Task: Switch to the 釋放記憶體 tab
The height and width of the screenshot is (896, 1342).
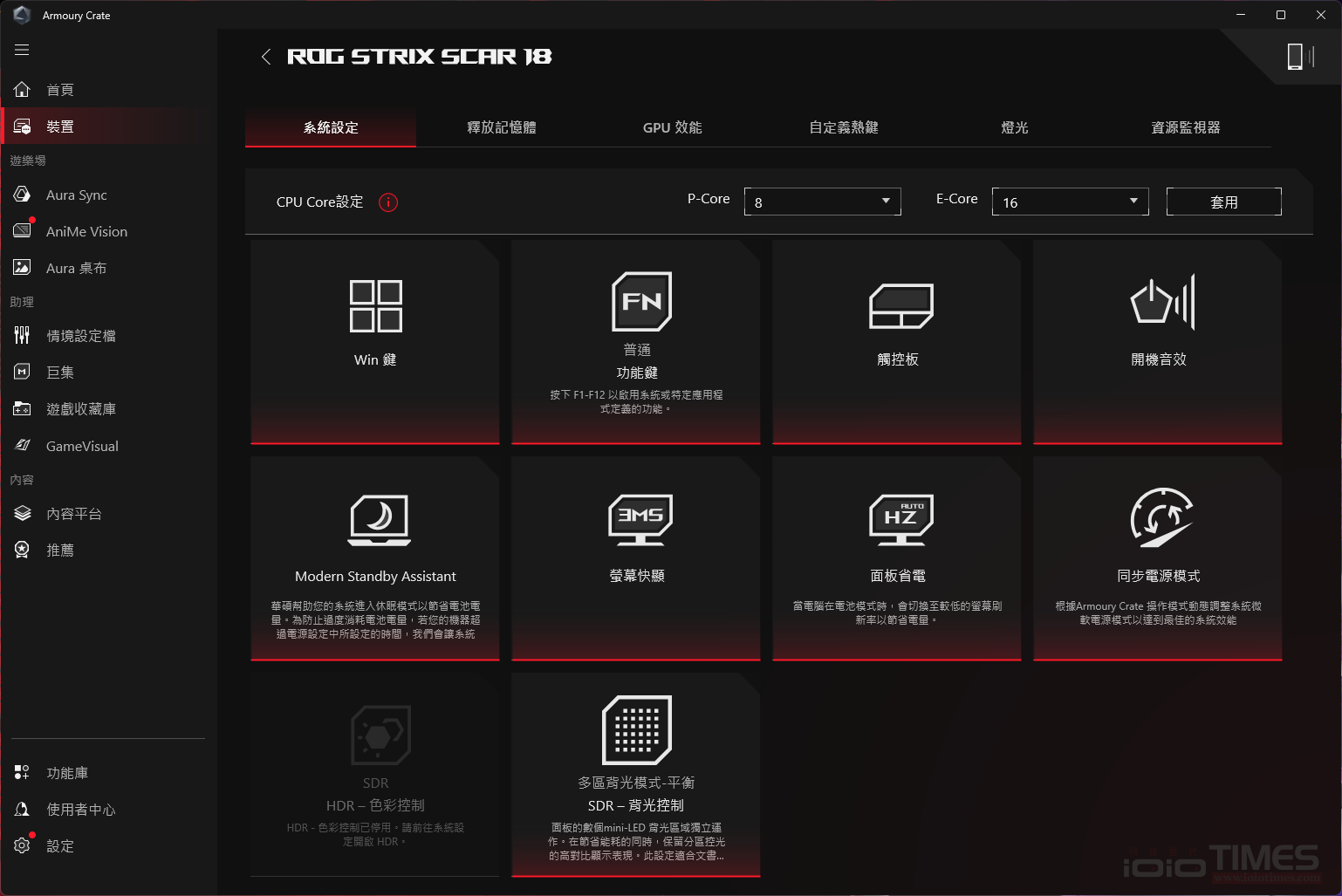Action: pyautogui.click(x=502, y=127)
